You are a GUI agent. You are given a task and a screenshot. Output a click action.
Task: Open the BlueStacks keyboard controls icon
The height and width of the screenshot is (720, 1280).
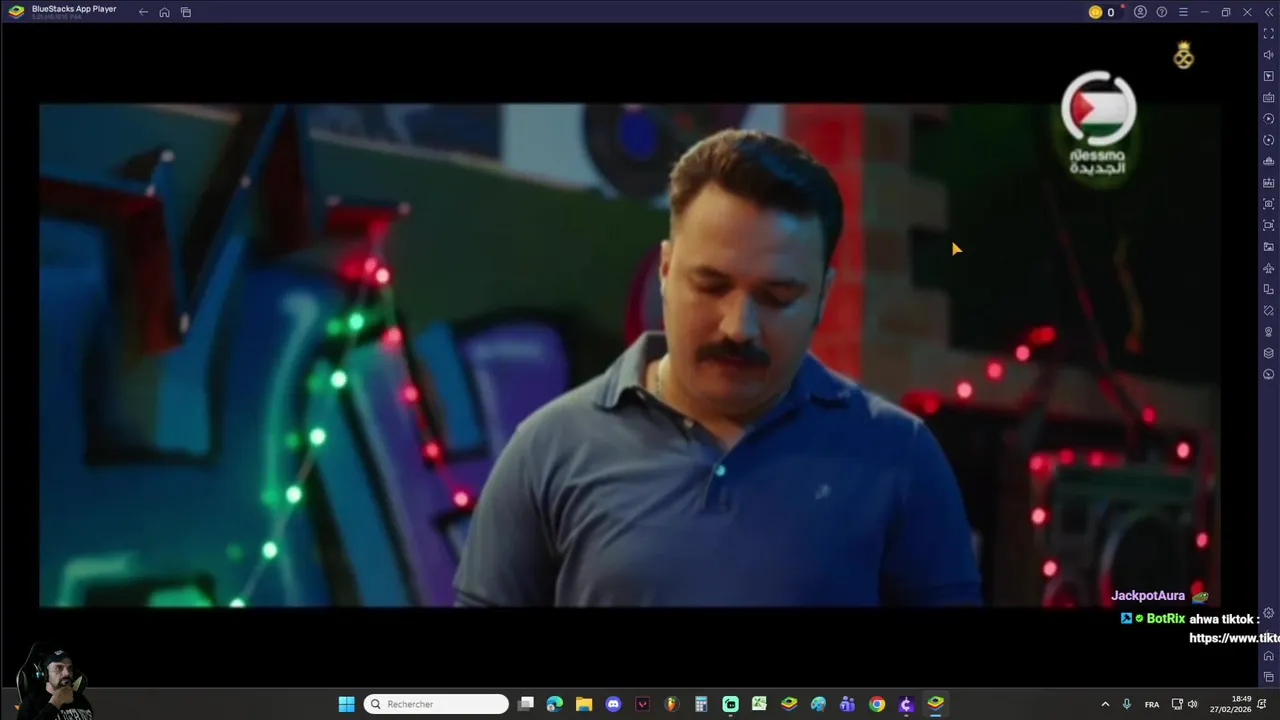1269,98
